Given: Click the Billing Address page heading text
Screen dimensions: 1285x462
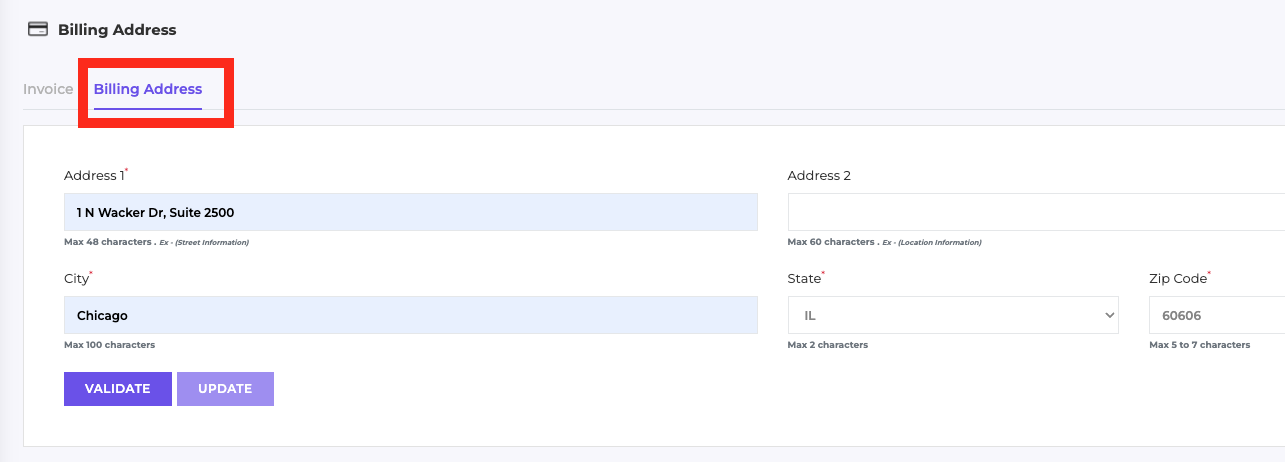Looking at the screenshot, I should coord(117,30).
